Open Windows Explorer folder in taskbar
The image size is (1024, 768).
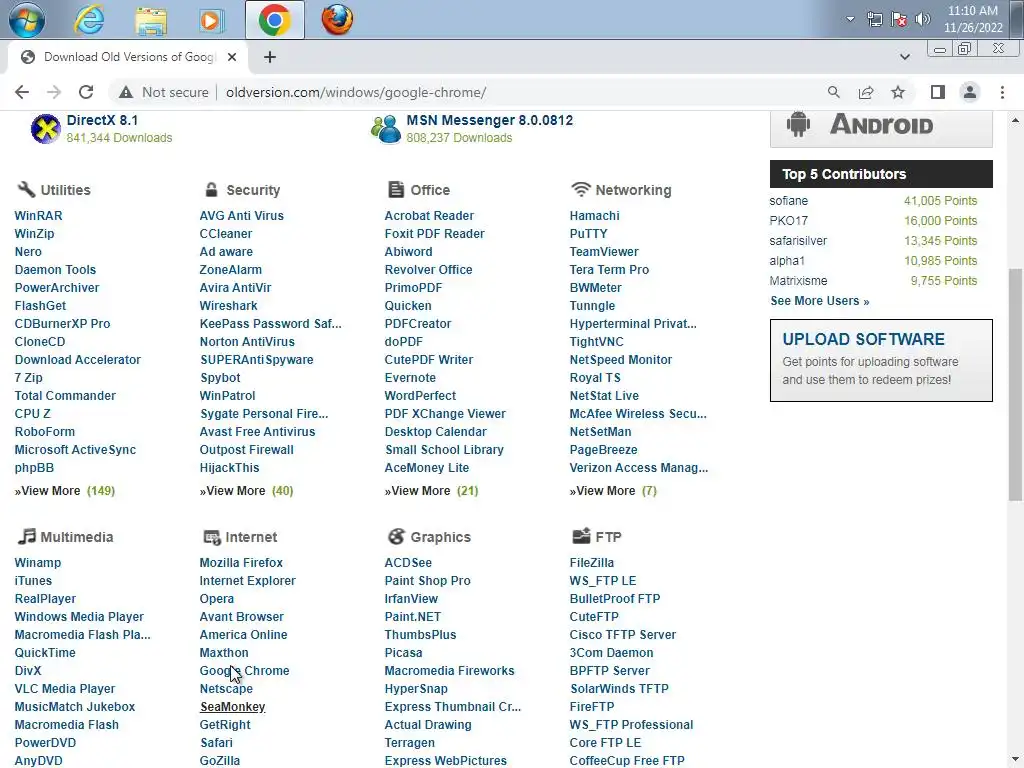151,20
